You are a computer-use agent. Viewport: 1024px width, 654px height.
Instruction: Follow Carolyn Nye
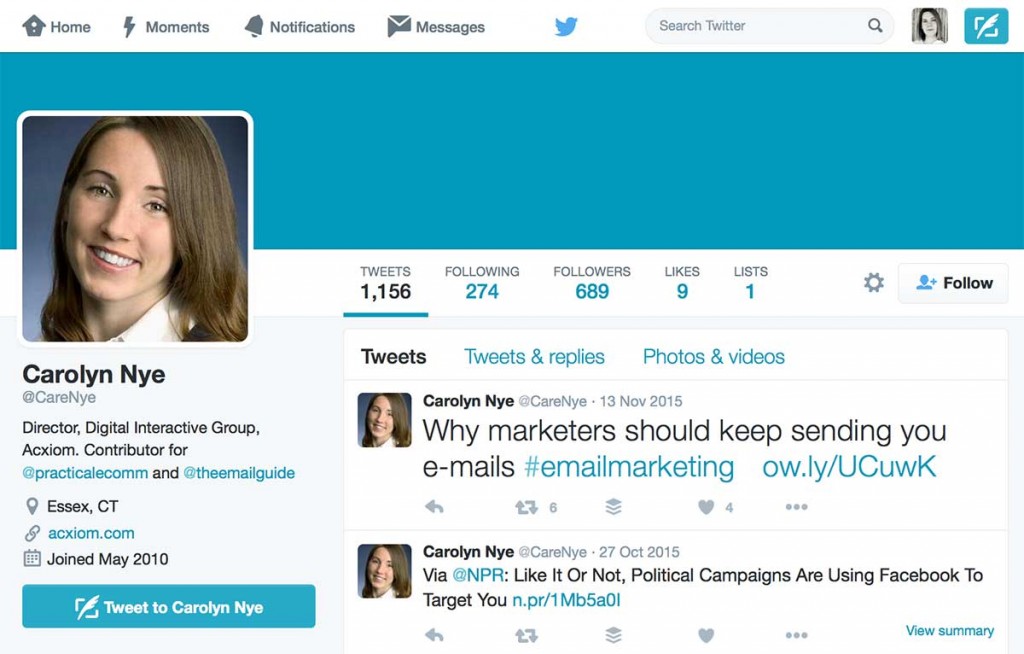[953, 283]
